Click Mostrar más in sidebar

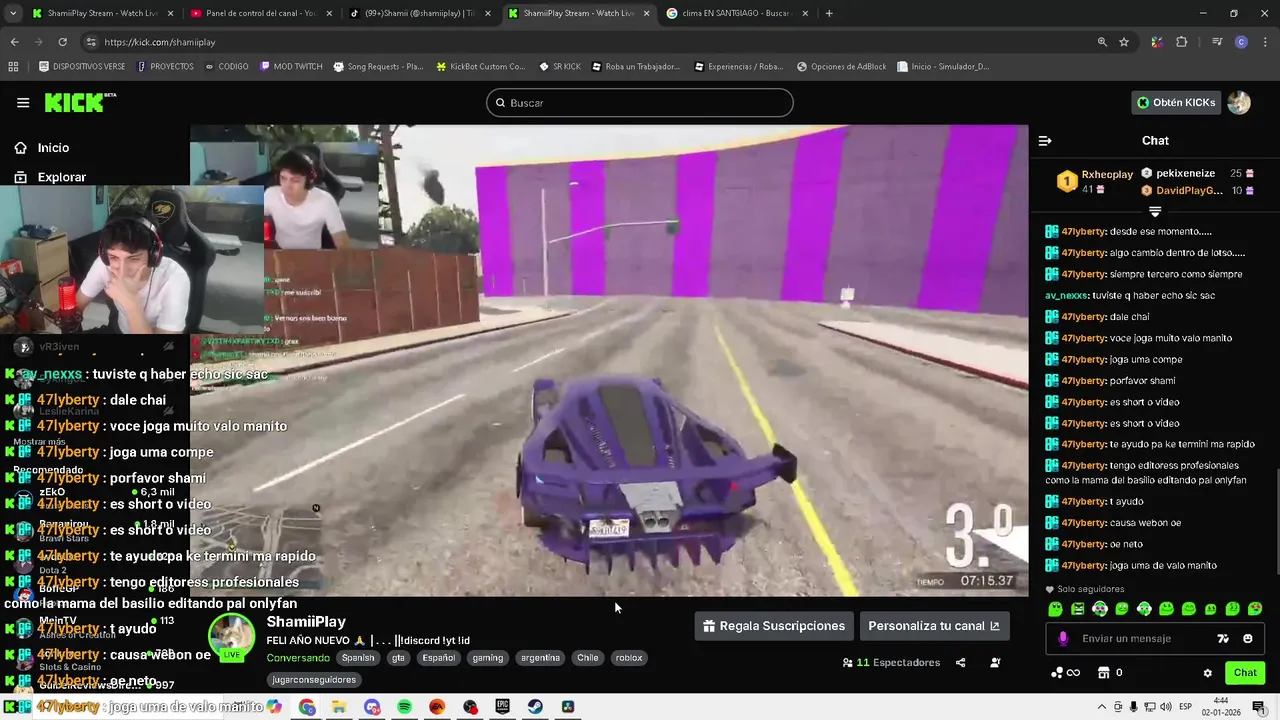[x=41, y=441]
